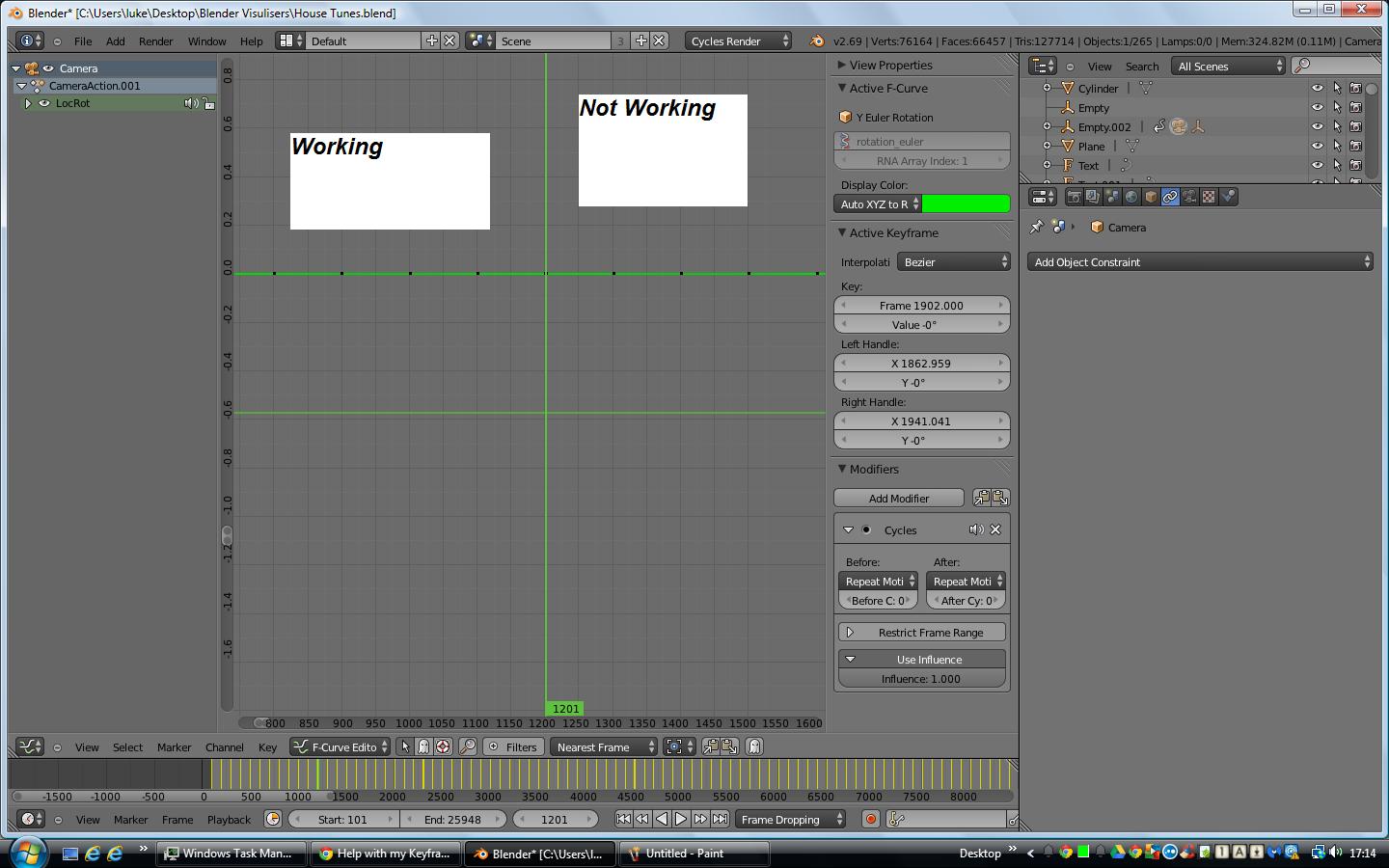Screen dimensions: 1389x868
Task: Open the Window menu
Action: [206, 41]
